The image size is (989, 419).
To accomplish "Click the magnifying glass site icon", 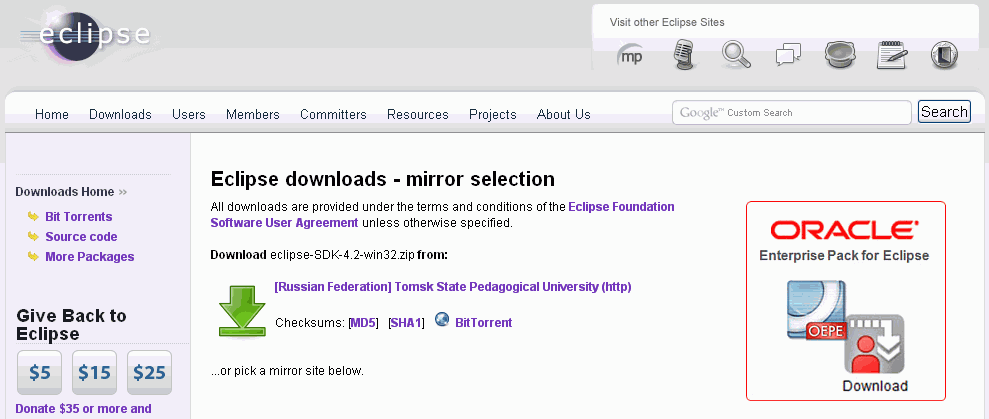I will (x=736, y=54).
